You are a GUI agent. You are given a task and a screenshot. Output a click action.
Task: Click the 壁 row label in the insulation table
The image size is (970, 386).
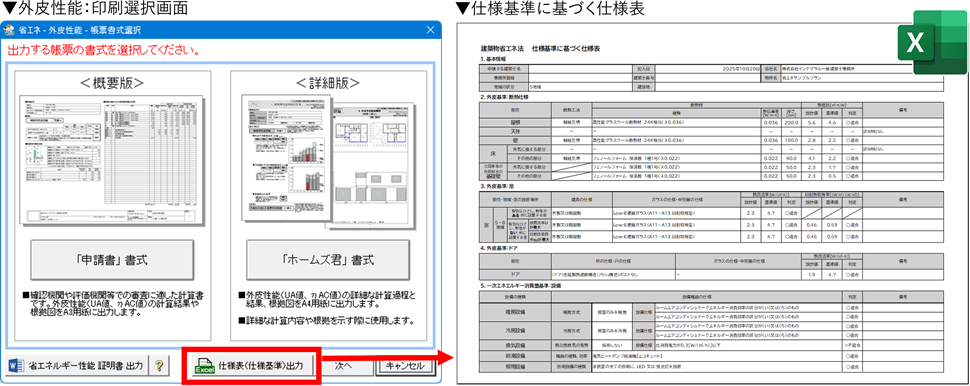pyautogui.click(x=515, y=140)
